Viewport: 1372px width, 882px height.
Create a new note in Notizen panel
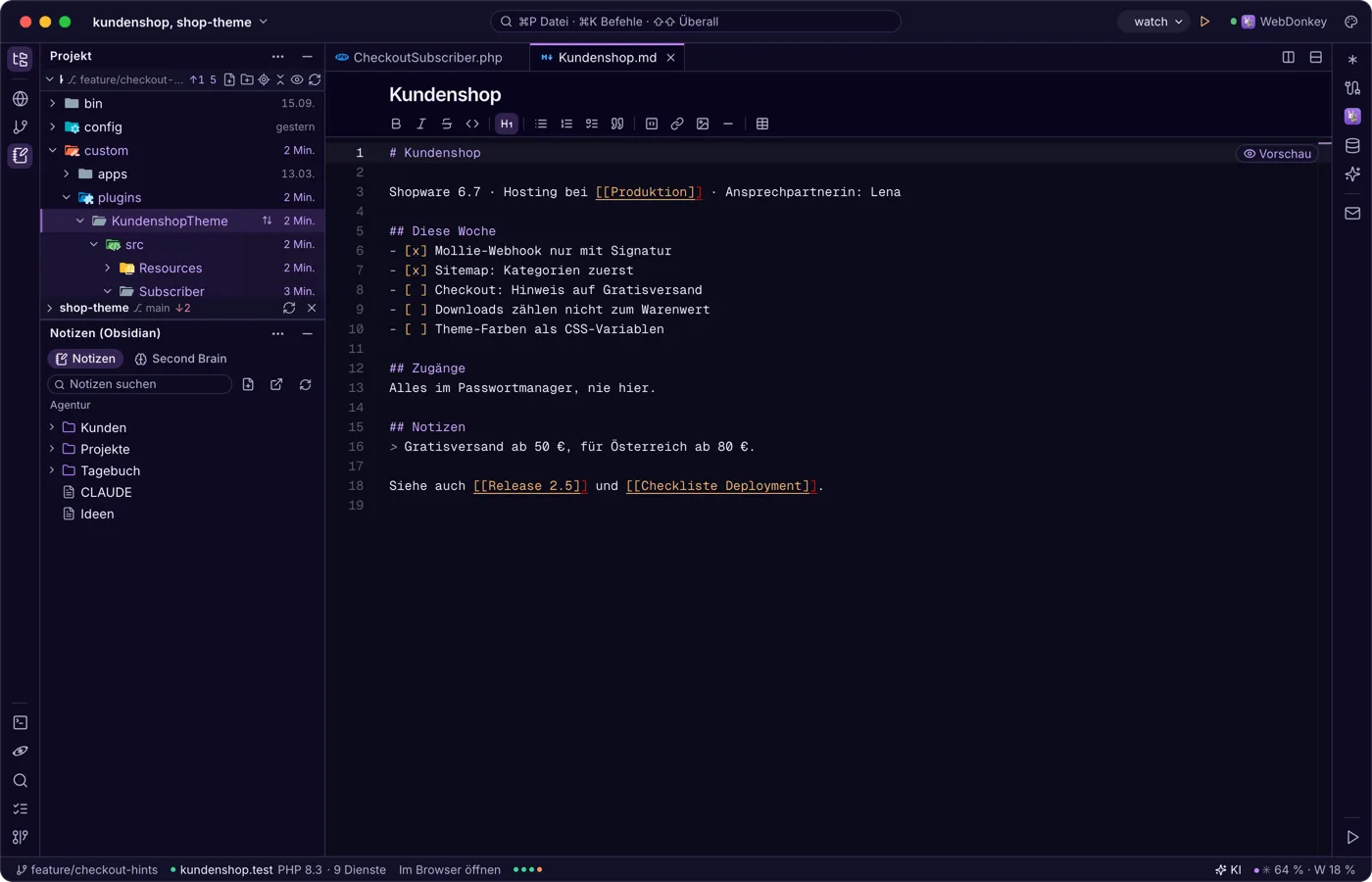tap(248, 384)
